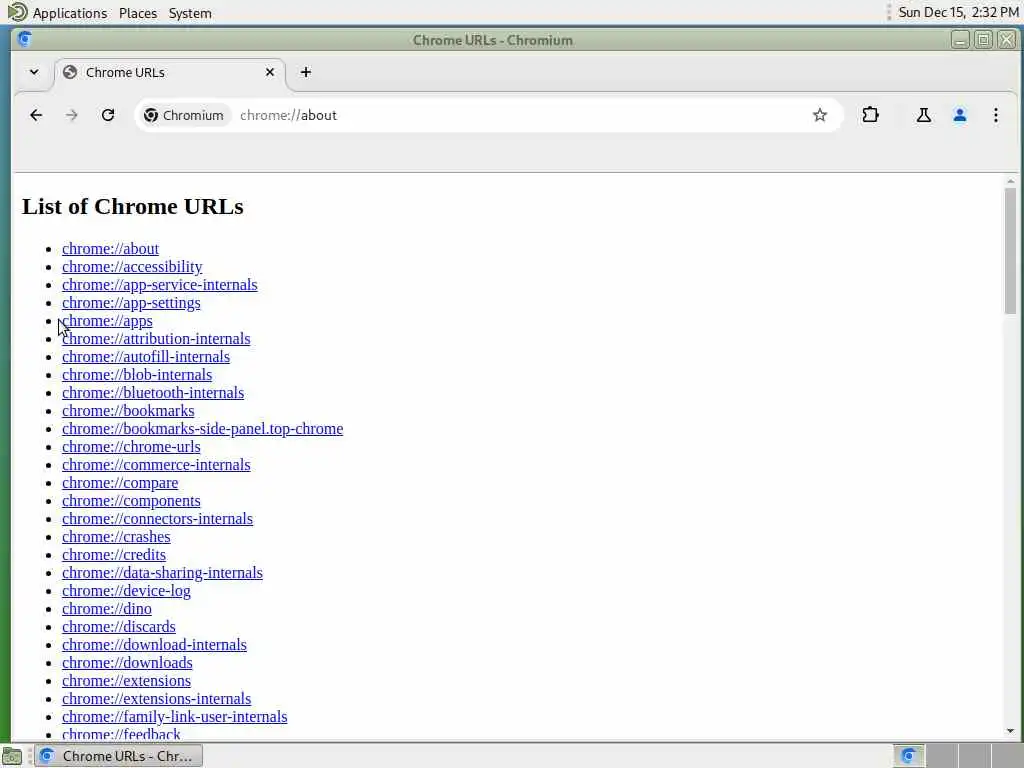Open the chrome://attribution-internals link
1024x768 pixels.
coord(156,339)
